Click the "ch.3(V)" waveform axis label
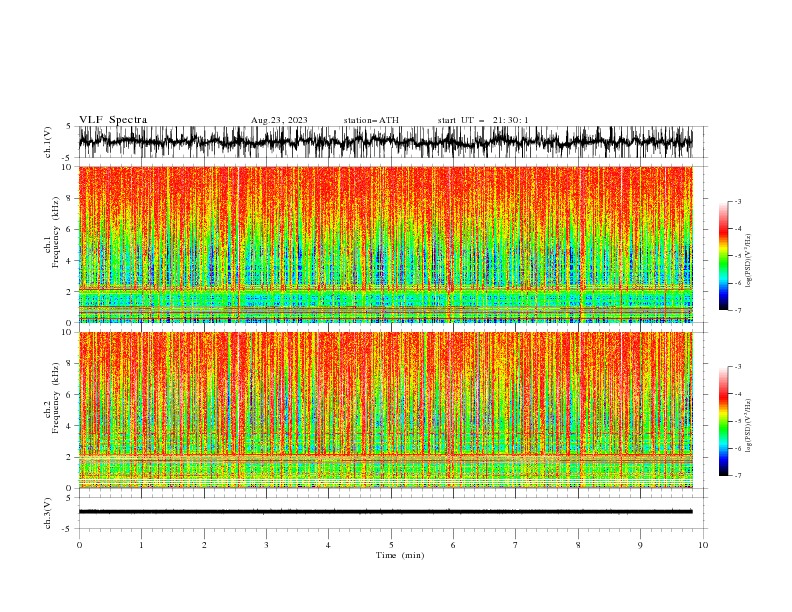The height and width of the screenshot is (612, 792). coord(48,513)
